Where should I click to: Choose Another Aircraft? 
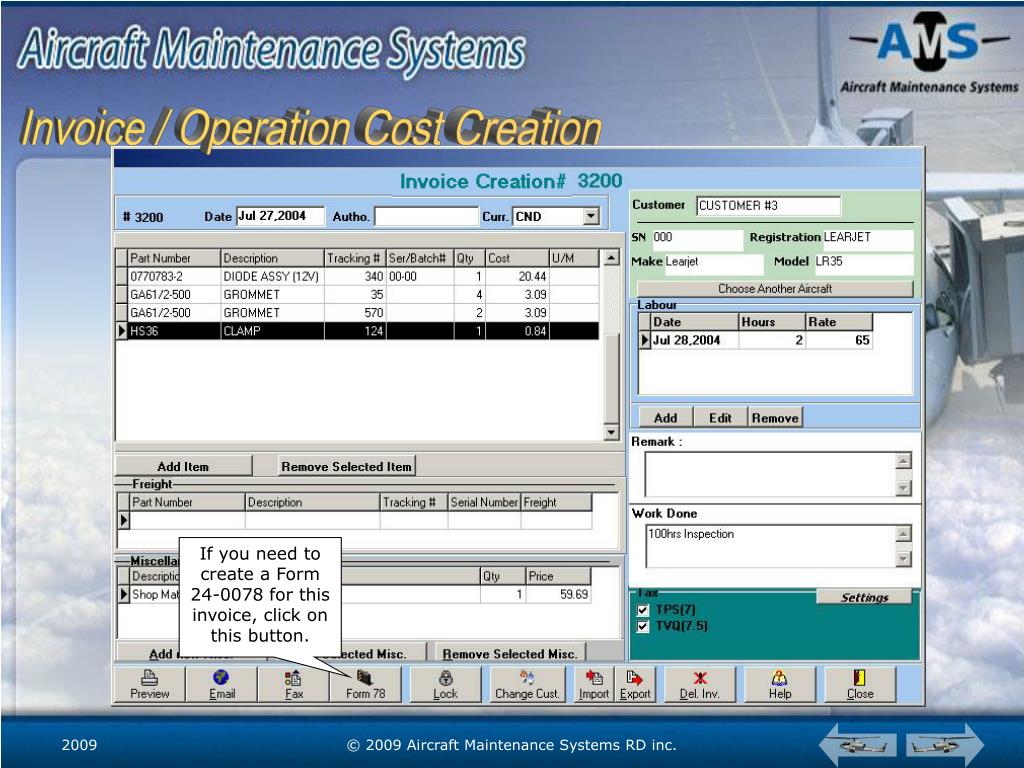[x=775, y=289]
